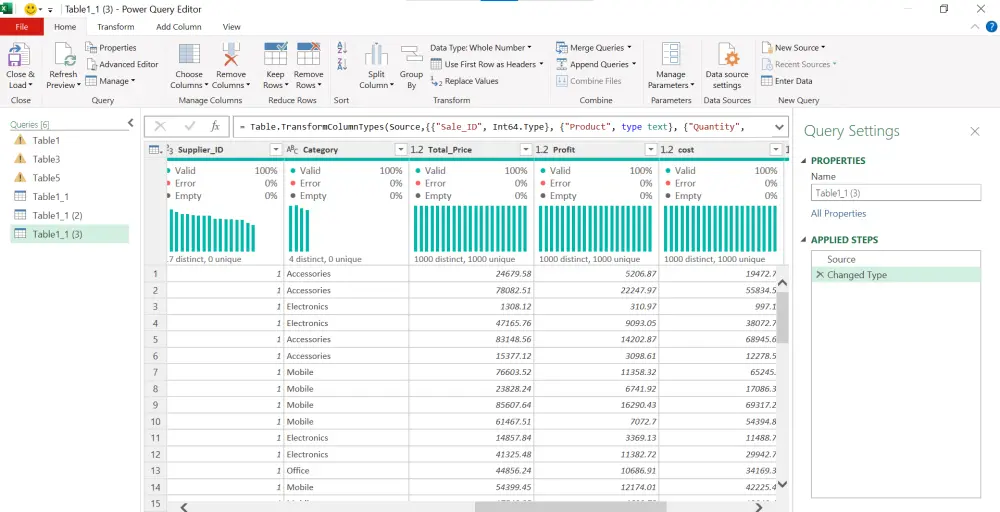Click the smiley feedback icon
The height and width of the screenshot is (512, 1000).
tap(30, 10)
